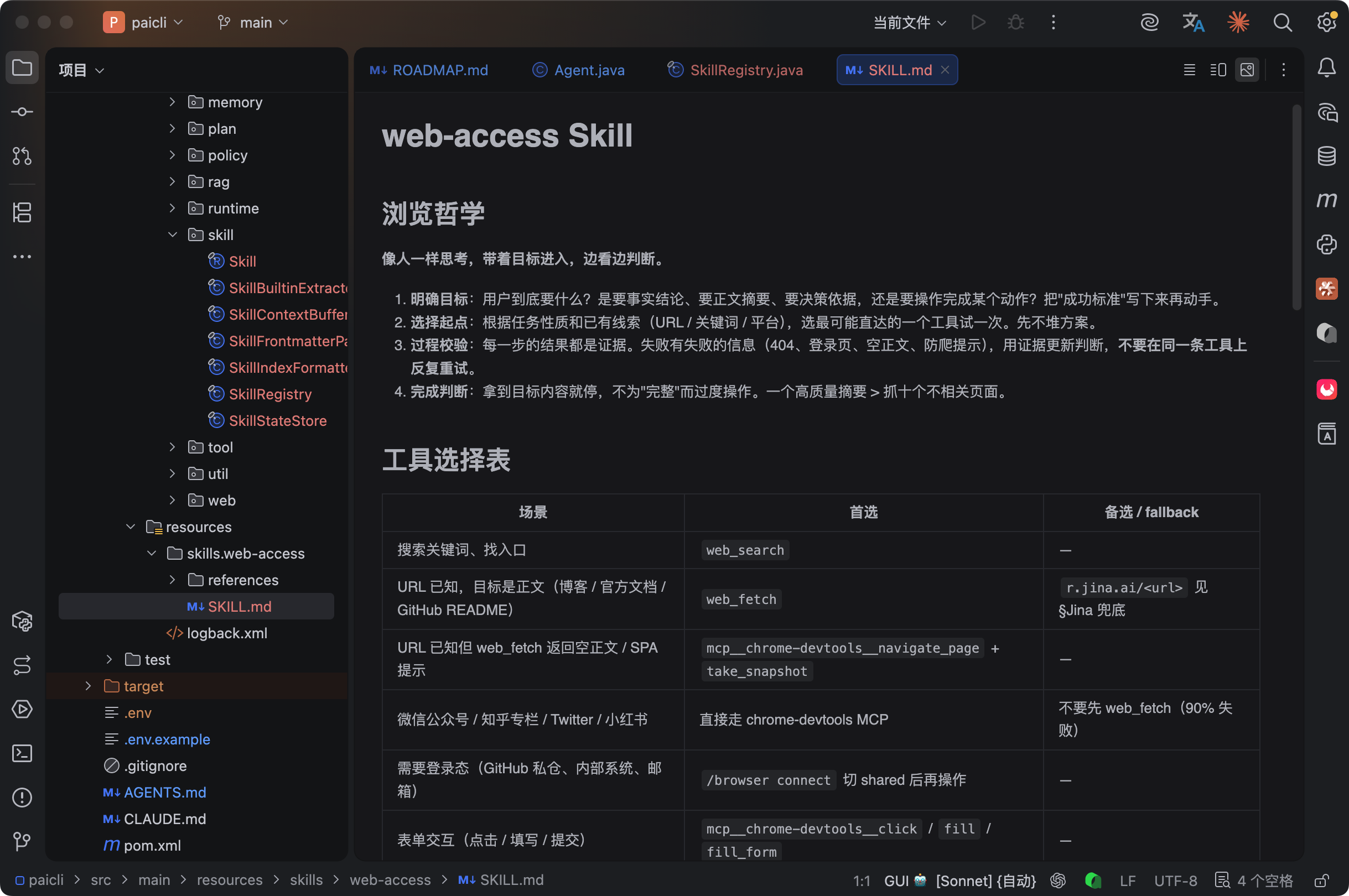Click the Translate icon in top toolbar

1194,22
